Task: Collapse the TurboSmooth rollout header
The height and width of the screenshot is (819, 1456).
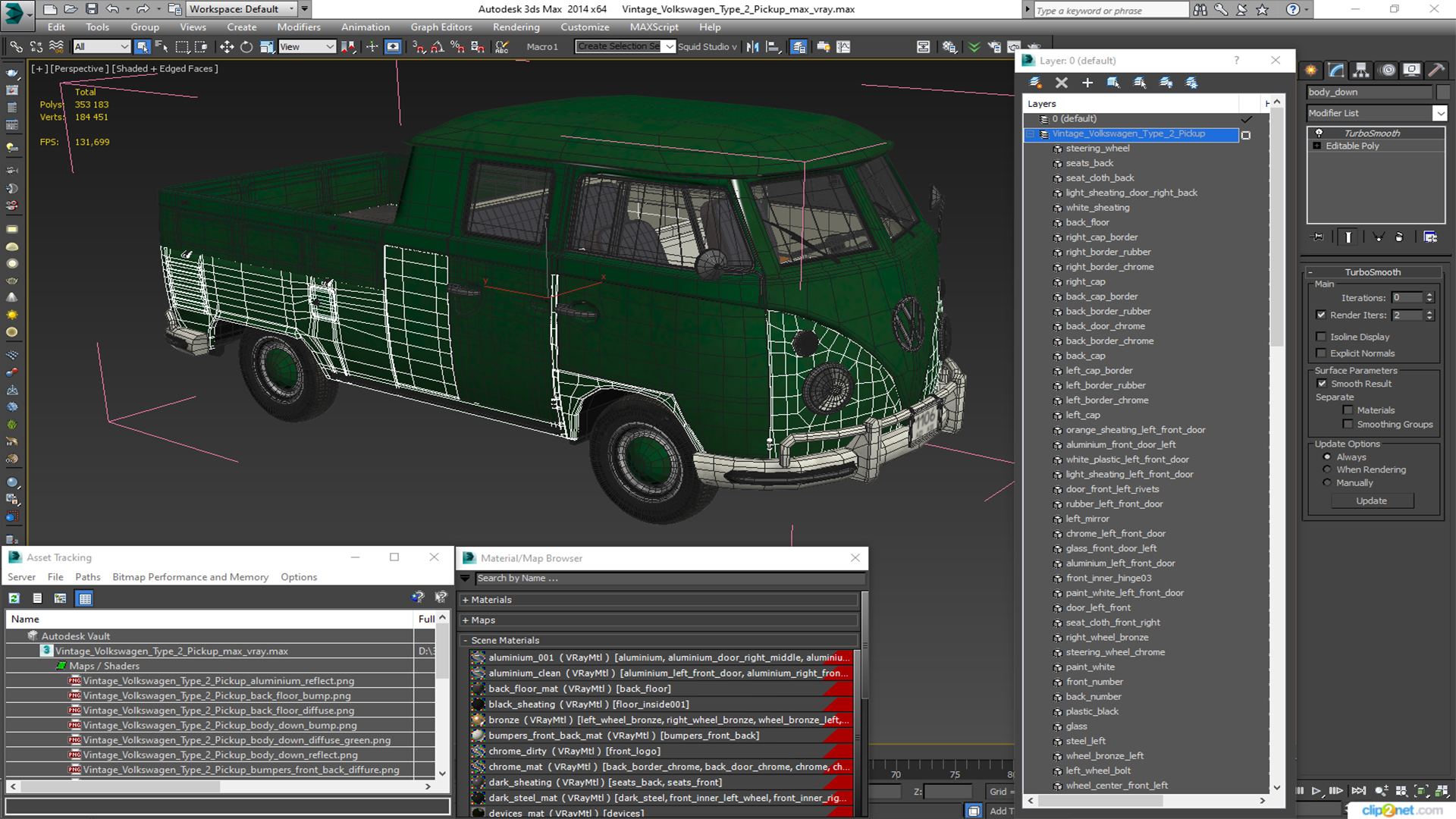Action: 1373,272
